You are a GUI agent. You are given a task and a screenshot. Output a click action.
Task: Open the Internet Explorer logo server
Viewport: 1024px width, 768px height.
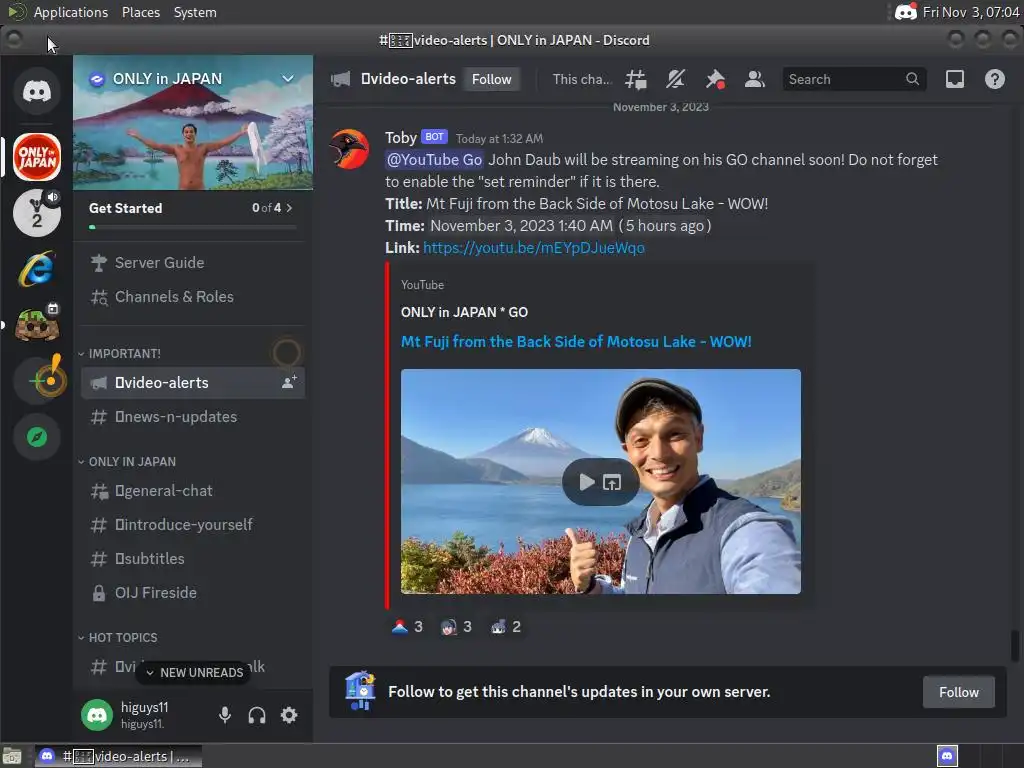click(37, 269)
